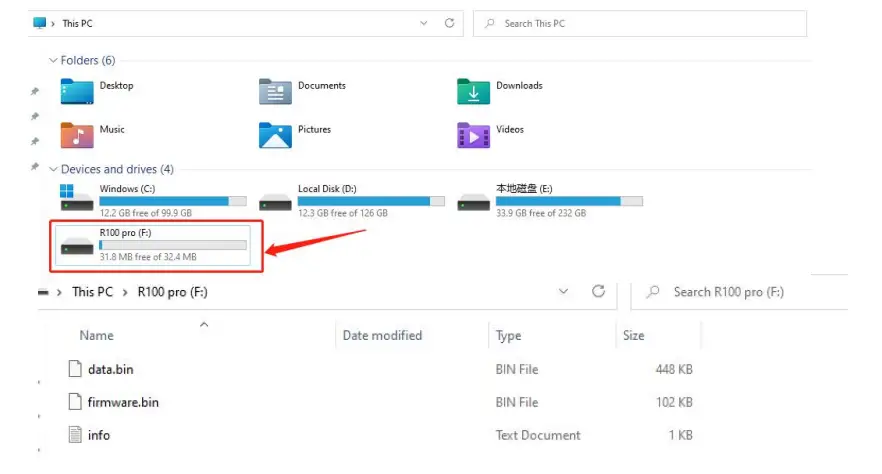
Task: Click the search magnifier in Search This PC
Action: coord(490,23)
